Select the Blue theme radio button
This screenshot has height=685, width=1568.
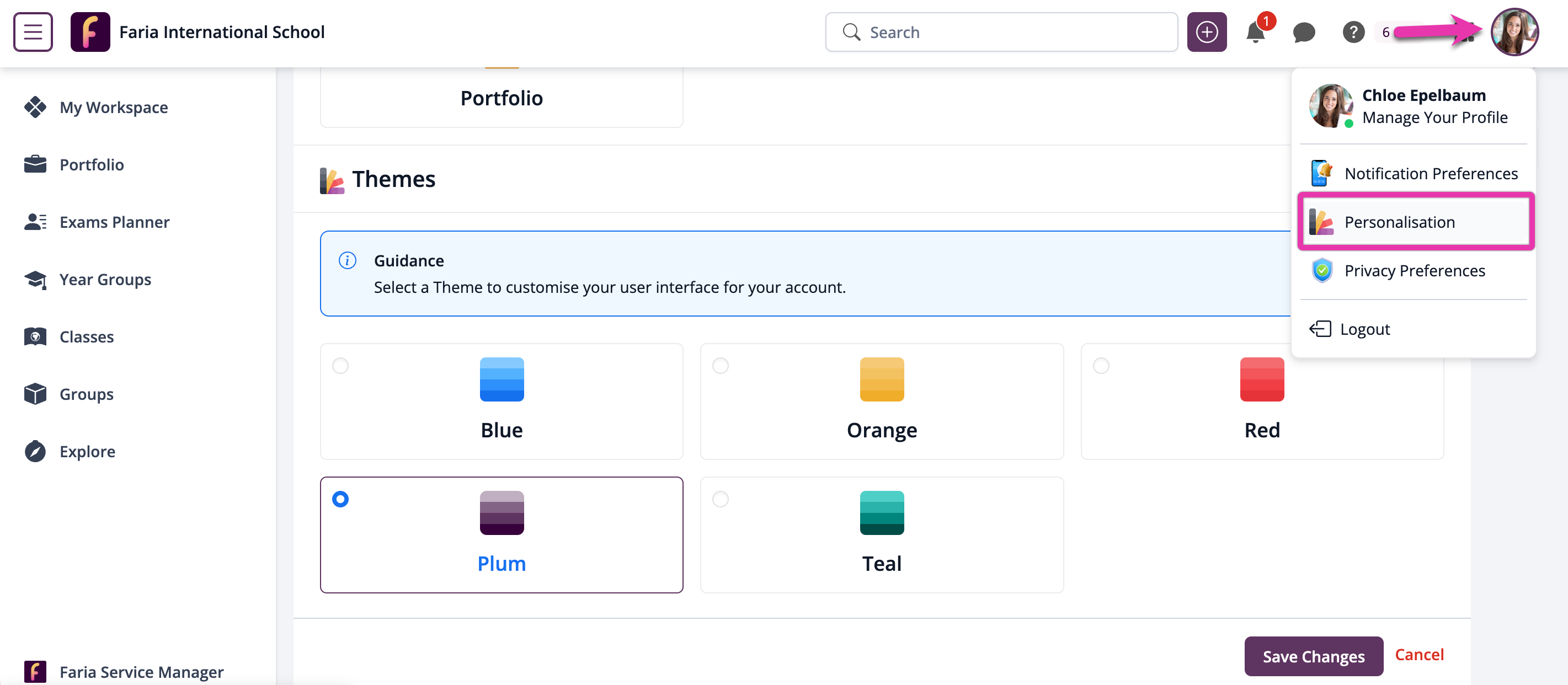[340, 366]
